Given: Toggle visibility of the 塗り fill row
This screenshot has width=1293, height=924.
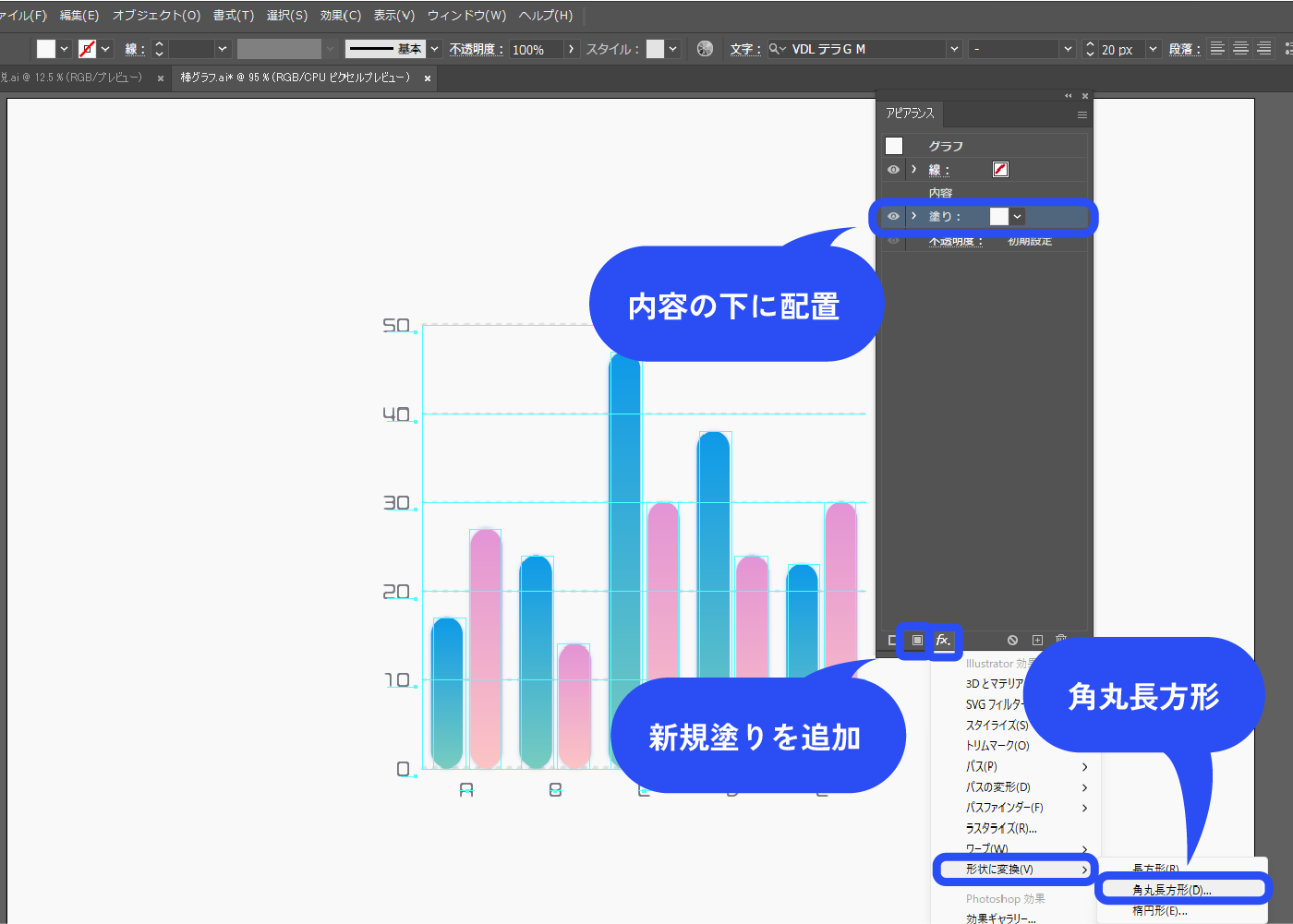Looking at the screenshot, I should click(893, 216).
